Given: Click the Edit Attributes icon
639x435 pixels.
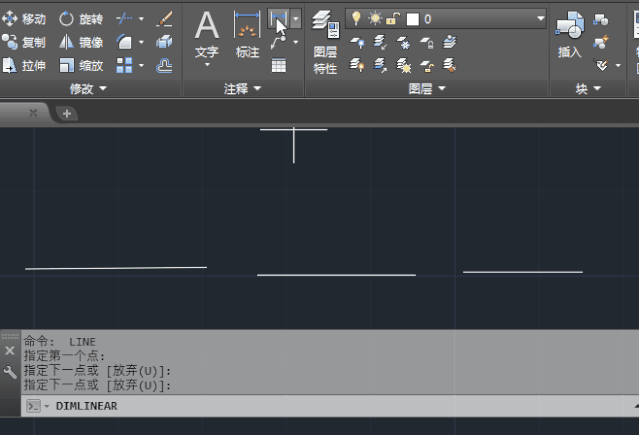Looking at the screenshot, I should pos(602,65).
